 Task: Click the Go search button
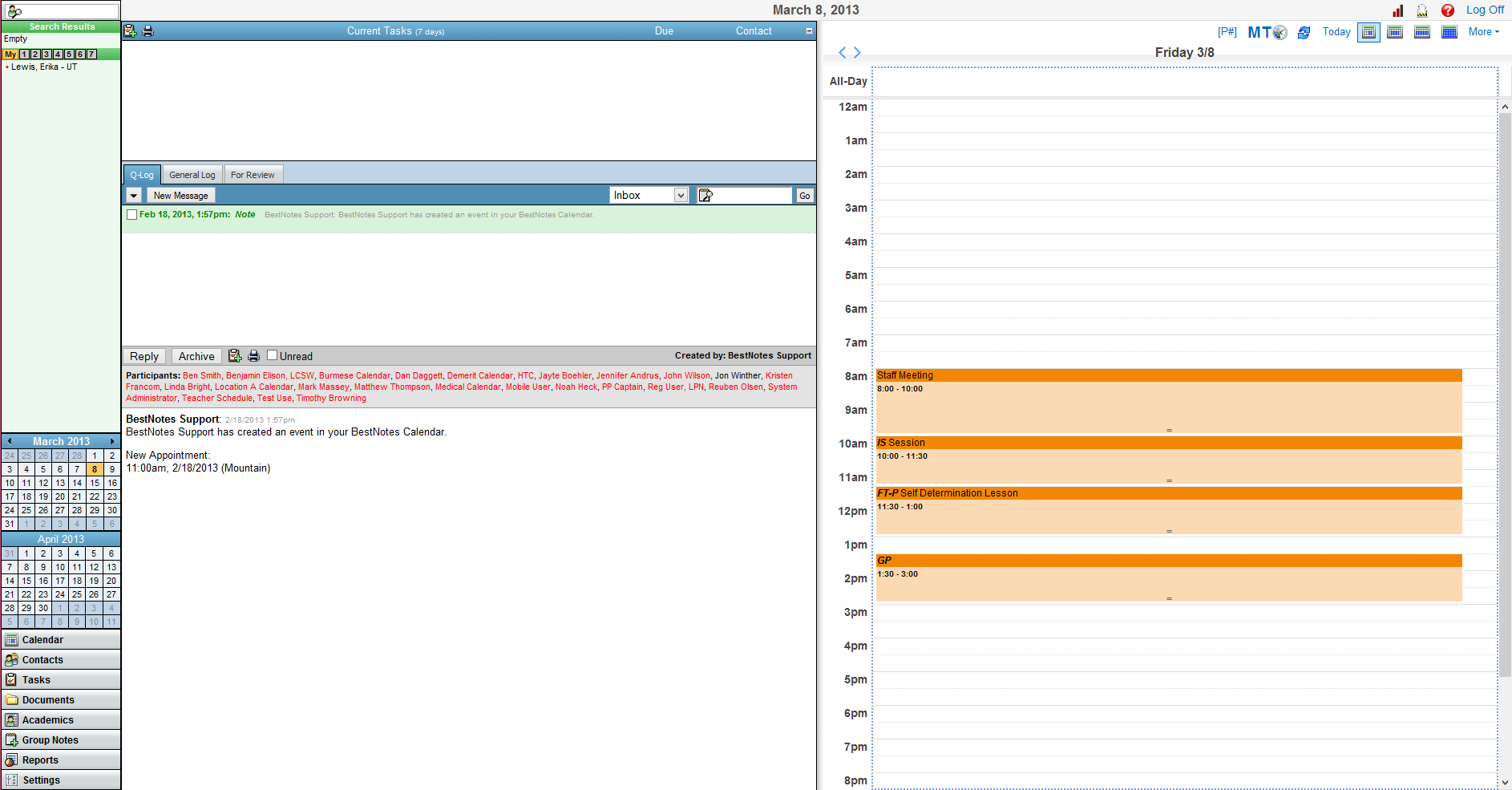pos(805,196)
